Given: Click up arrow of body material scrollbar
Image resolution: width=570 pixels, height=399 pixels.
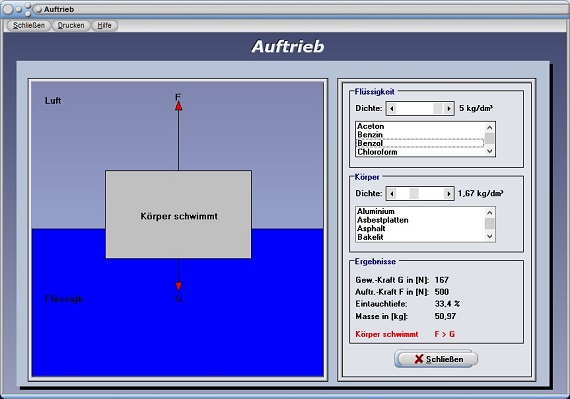Looking at the screenshot, I should pyautogui.click(x=490, y=213).
